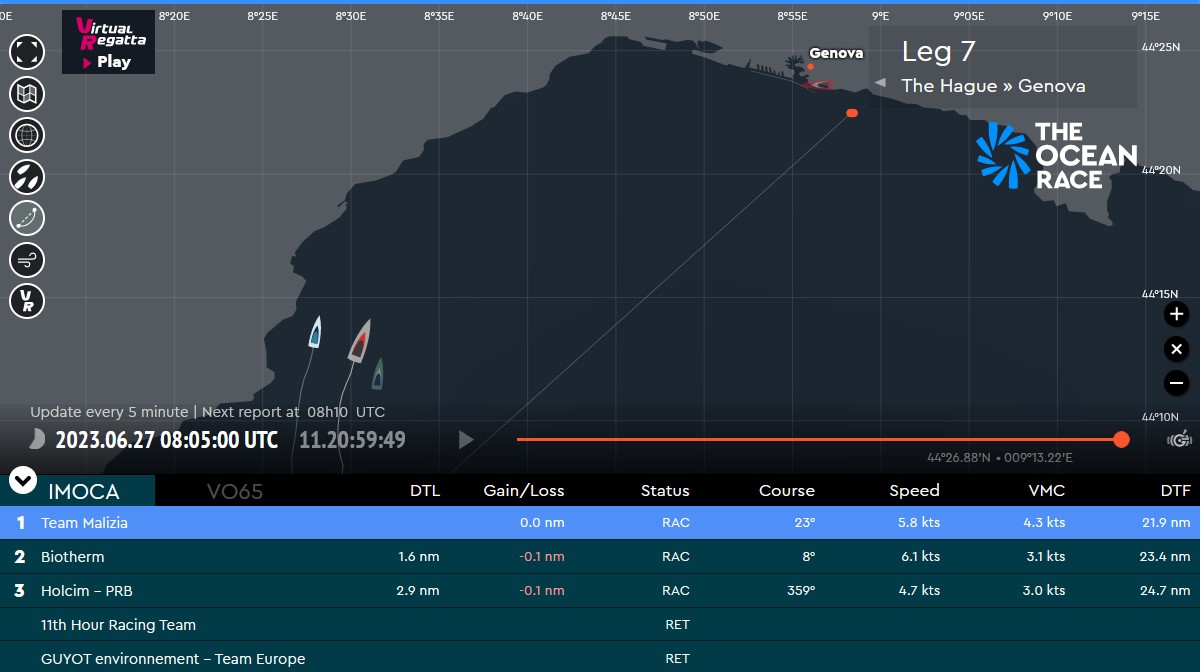Click the boats fleet icon button
The width and height of the screenshot is (1202, 672).
pos(27,177)
